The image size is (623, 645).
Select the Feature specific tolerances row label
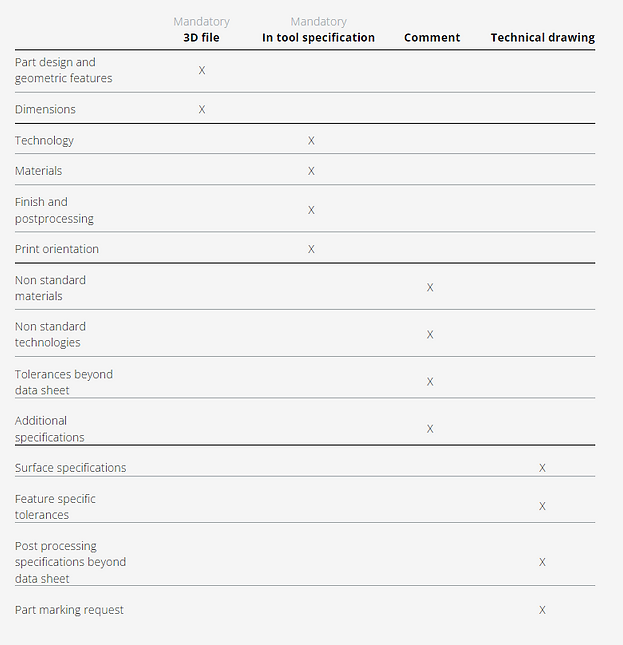55,507
